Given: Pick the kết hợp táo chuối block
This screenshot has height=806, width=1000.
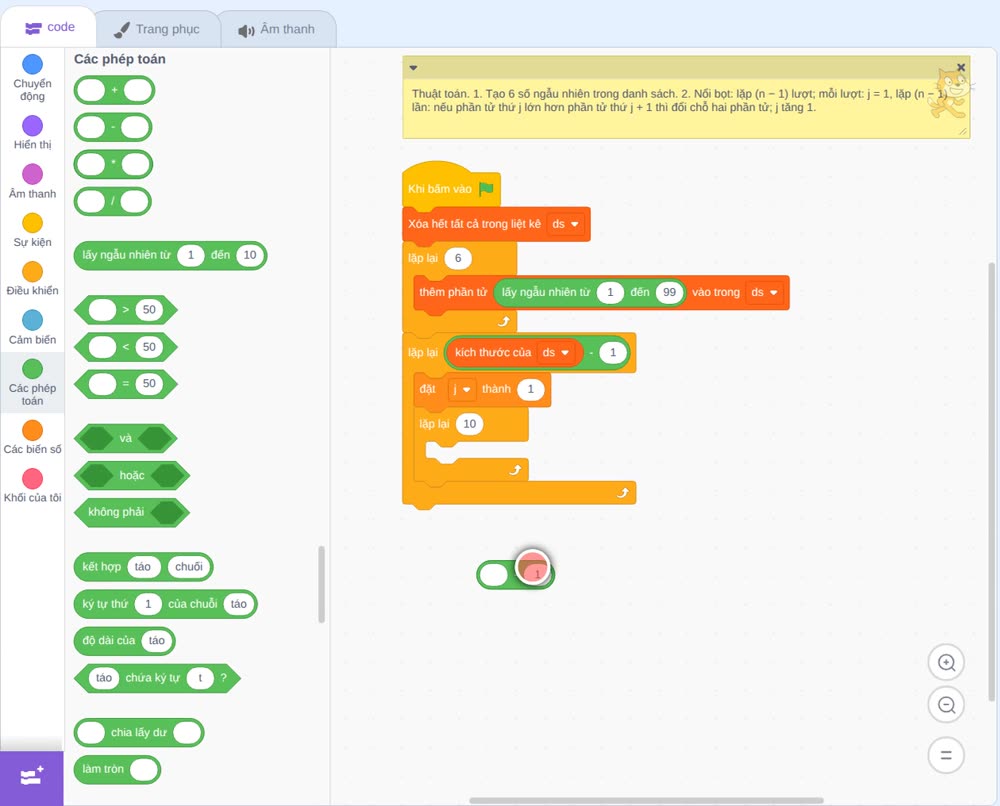Looking at the screenshot, I should coord(143,567).
